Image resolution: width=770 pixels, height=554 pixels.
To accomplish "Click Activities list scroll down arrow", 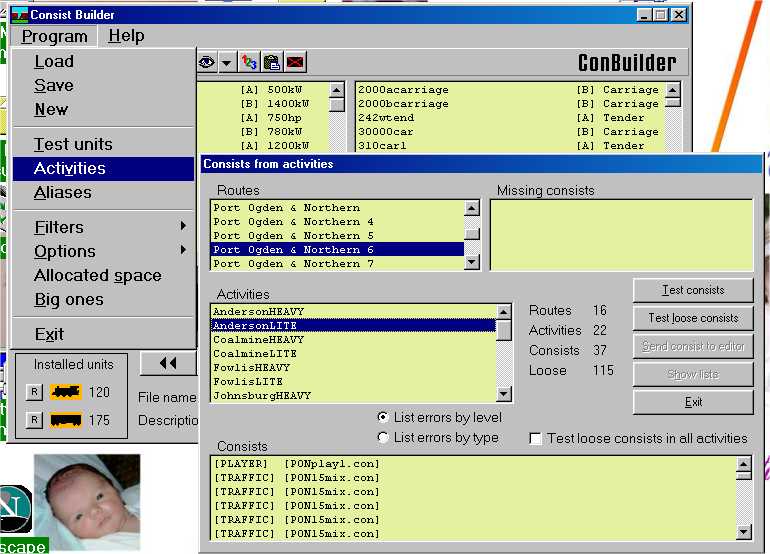I will pos(504,394).
